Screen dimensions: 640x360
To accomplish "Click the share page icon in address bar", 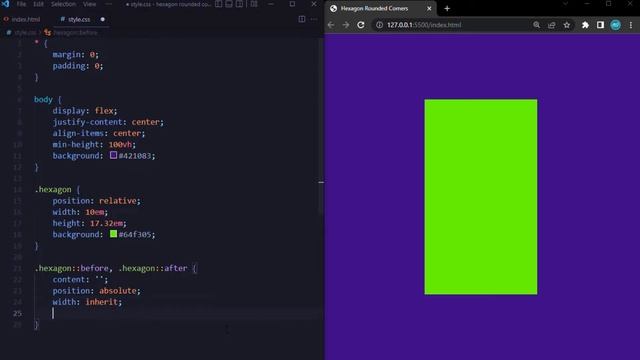I will point(551,25).
